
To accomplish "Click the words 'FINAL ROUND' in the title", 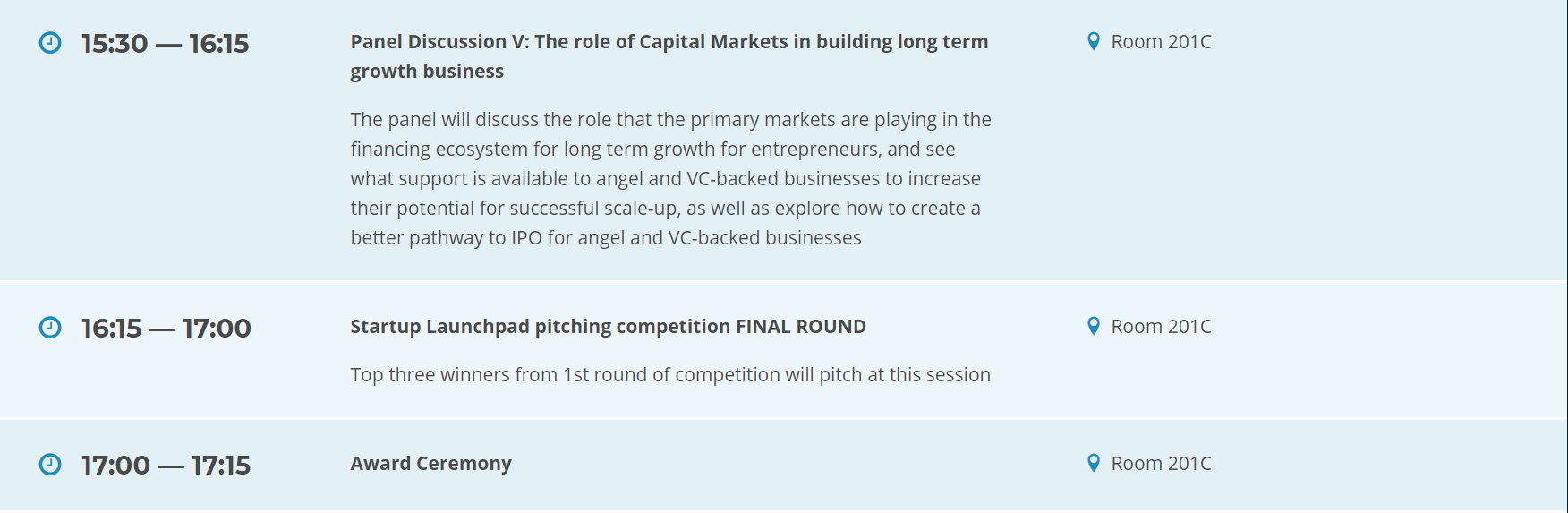I will tap(801, 327).
